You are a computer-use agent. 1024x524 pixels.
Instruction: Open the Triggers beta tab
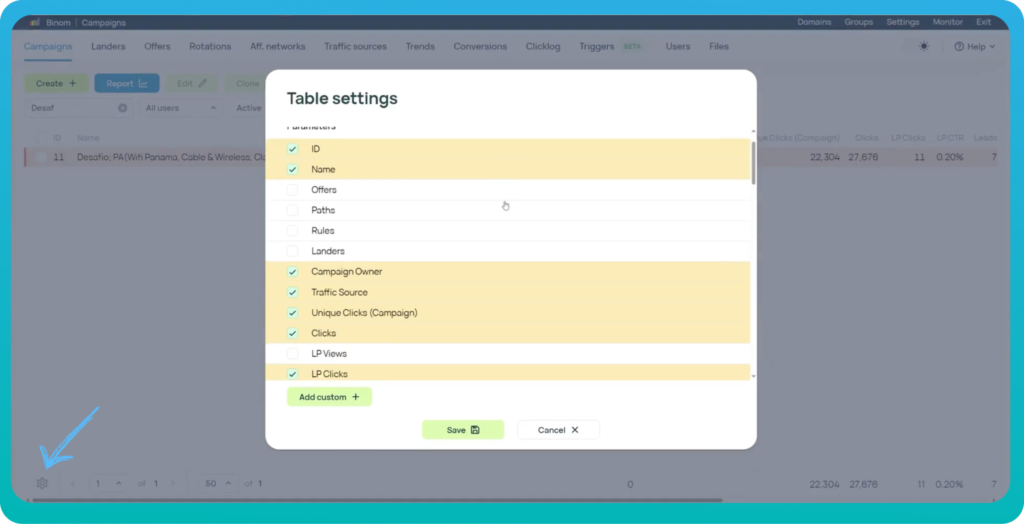pyautogui.click(x=611, y=46)
